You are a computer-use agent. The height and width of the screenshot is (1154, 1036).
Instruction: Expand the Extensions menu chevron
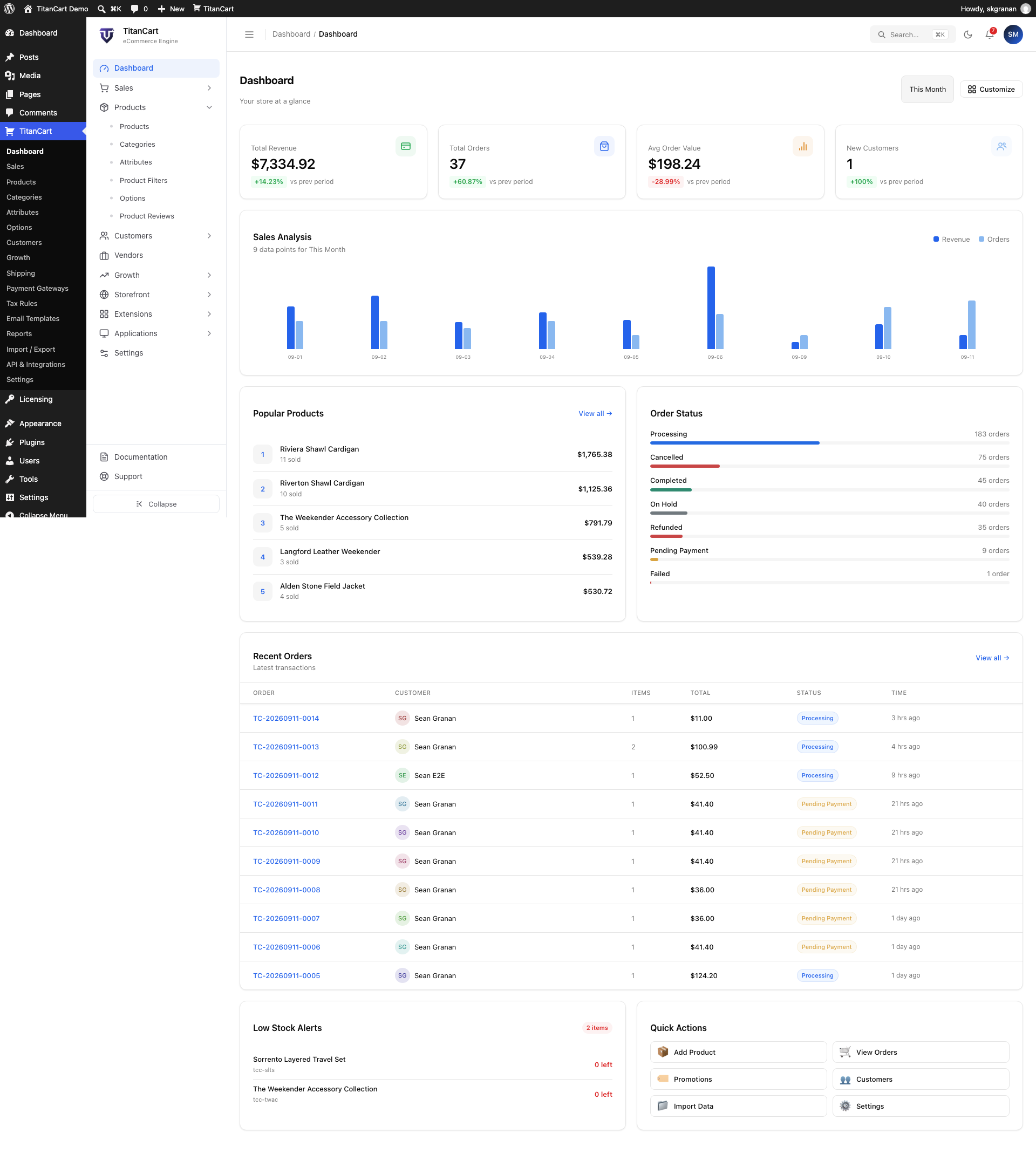point(209,314)
